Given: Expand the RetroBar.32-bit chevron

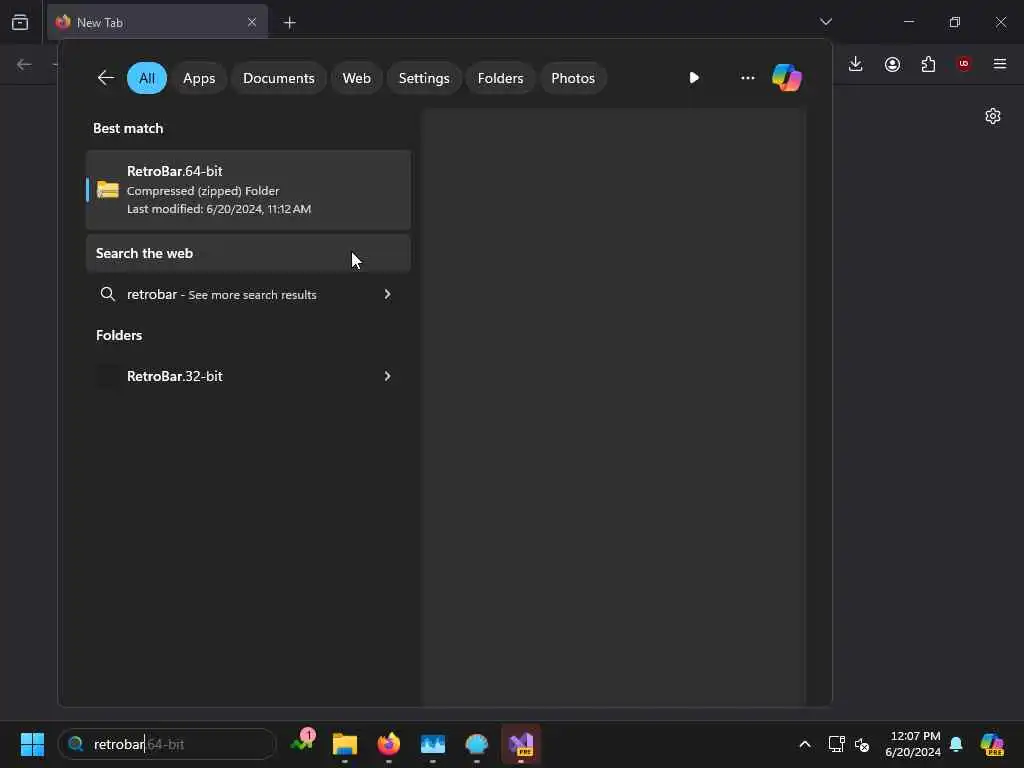Looking at the screenshot, I should tap(387, 376).
